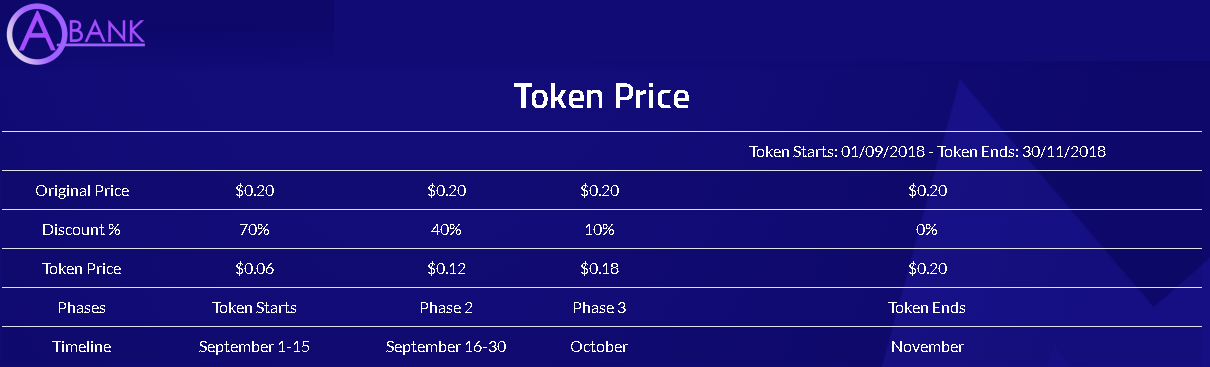Click the $0.12 token price value
This screenshot has height=367, width=1210.
(446, 269)
